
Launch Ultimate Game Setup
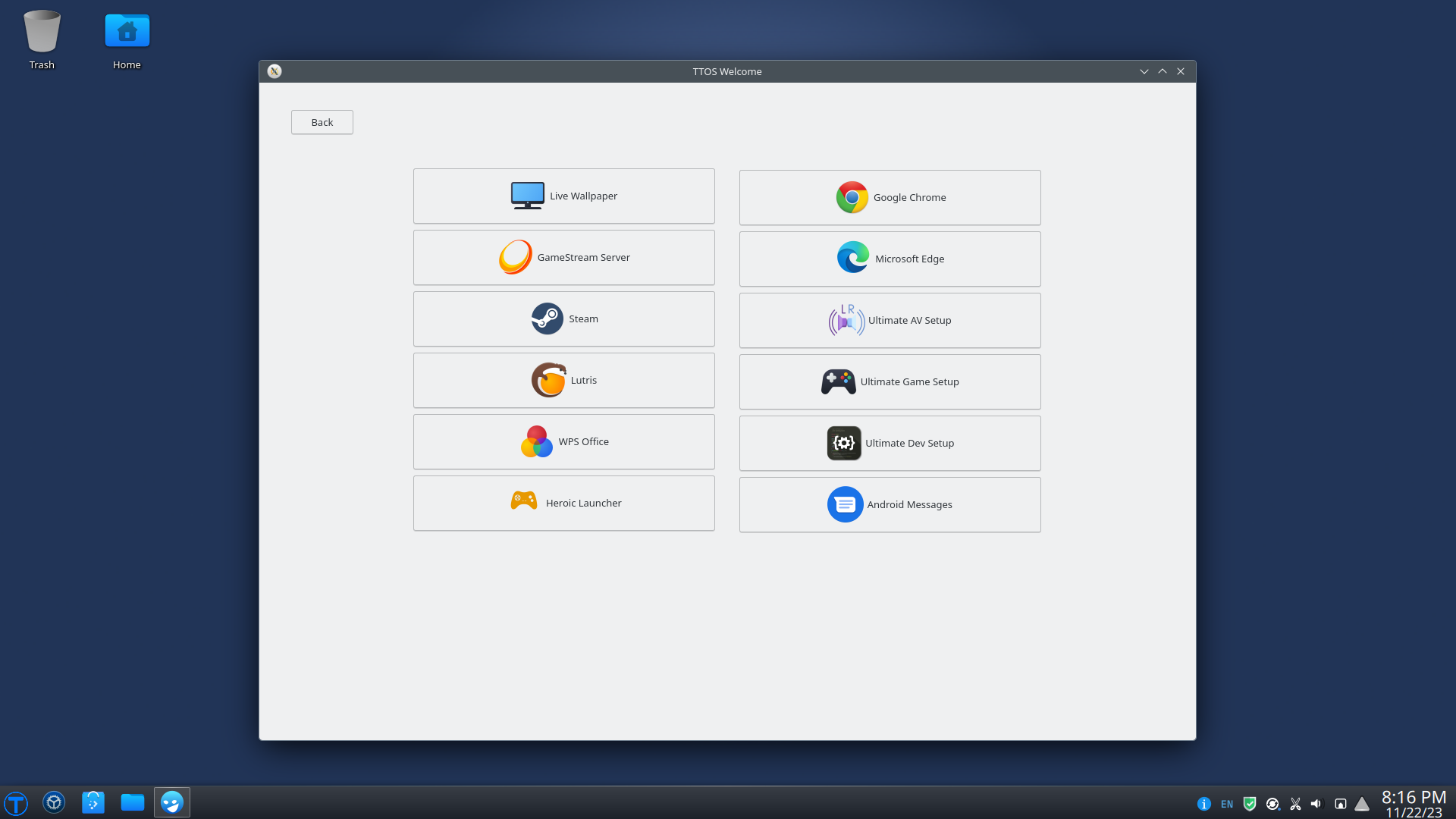coord(890,381)
